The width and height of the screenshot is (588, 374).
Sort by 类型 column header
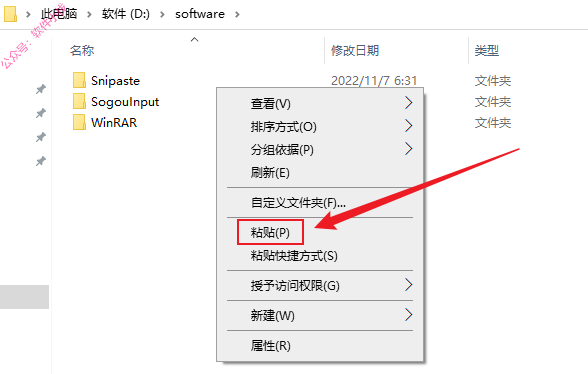(x=487, y=50)
